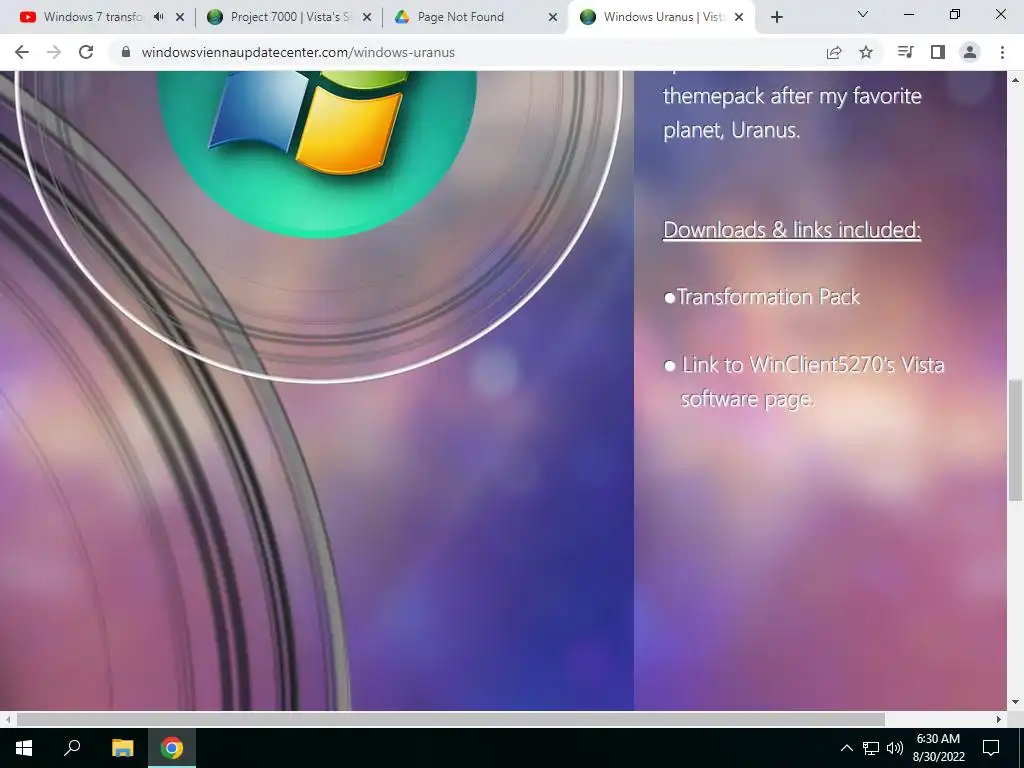Click the forward navigation arrow
1024x768 pixels.
coord(54,52)
